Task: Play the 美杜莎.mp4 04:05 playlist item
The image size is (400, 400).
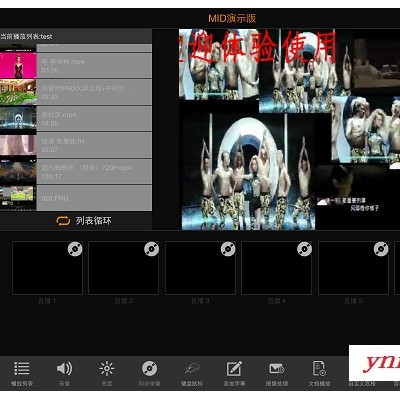Action: coord(94,119)
